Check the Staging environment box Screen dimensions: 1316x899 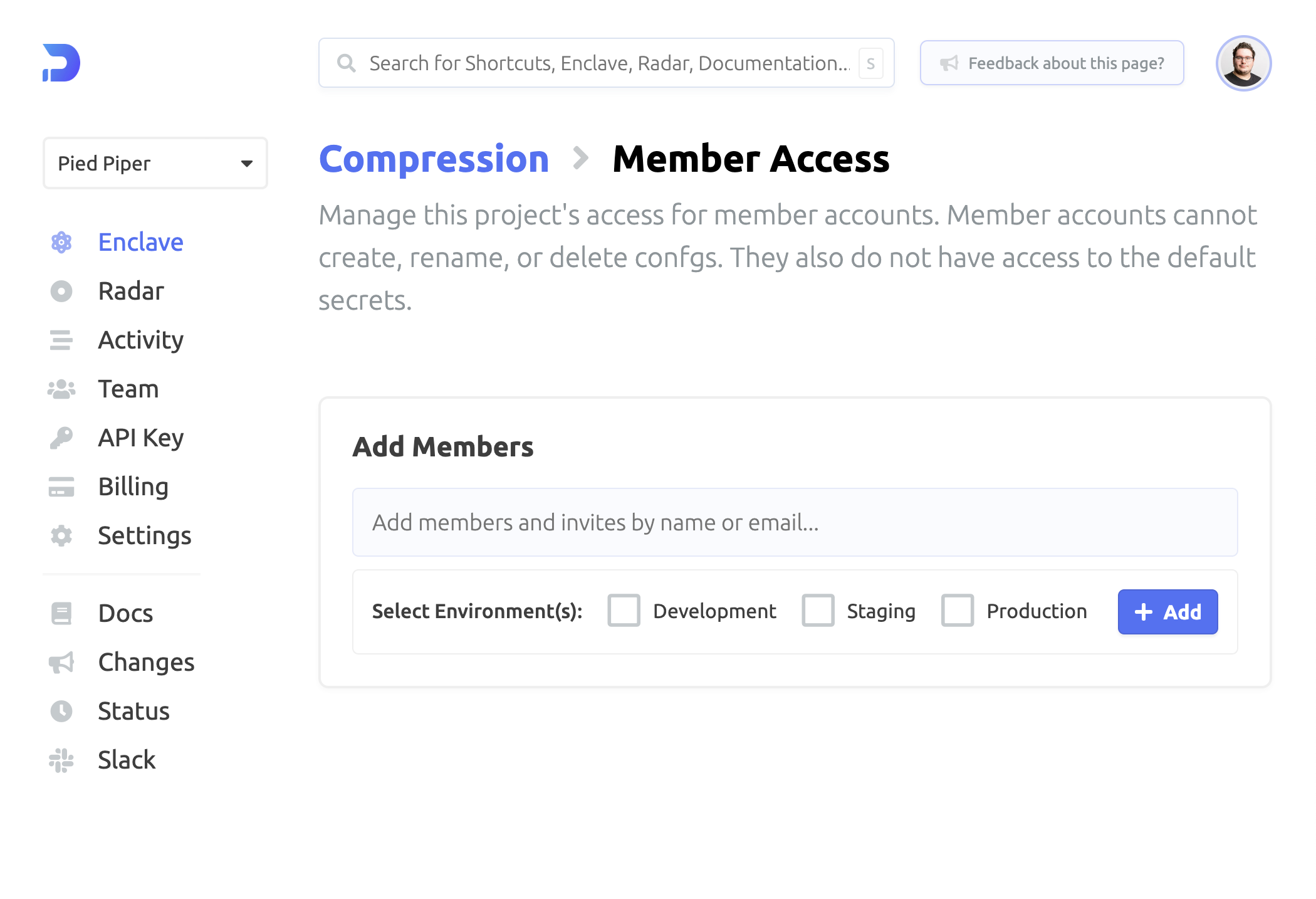click(x=818, y=611)
